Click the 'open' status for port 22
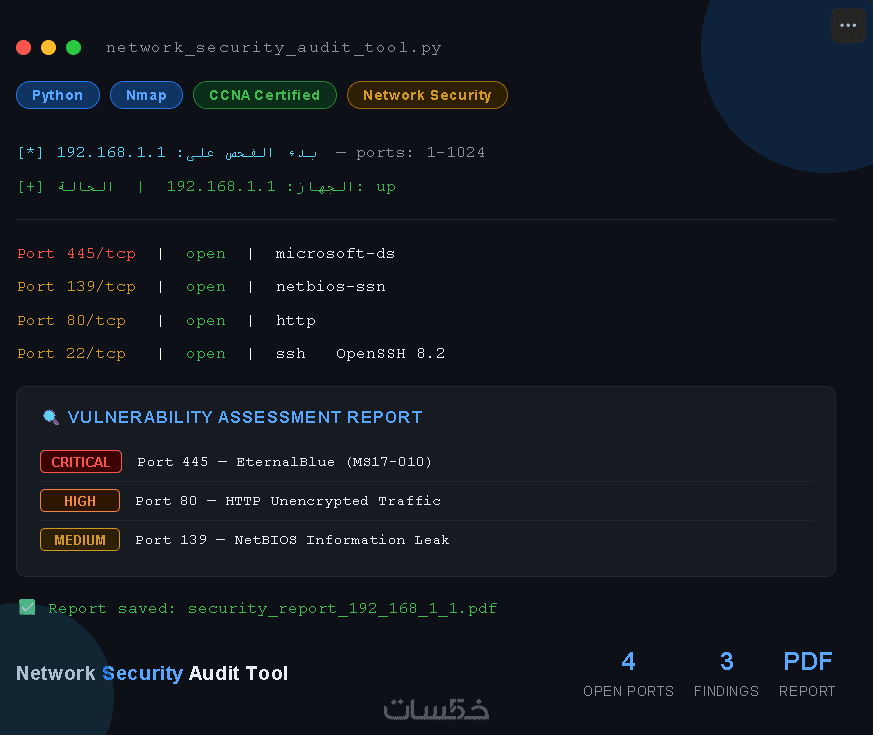This screenshot has height=735, width=873. point(206,354)
